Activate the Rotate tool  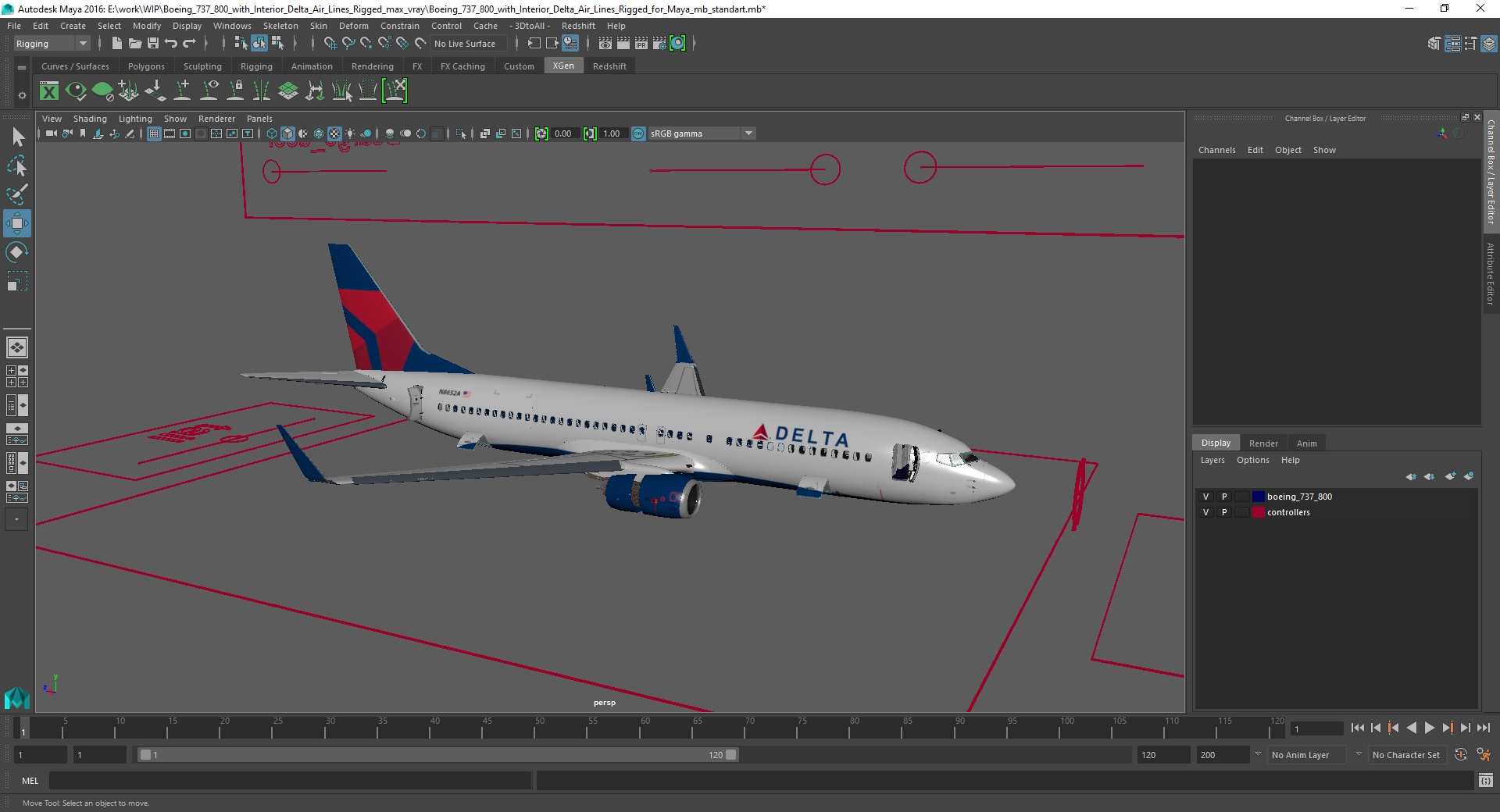[17, 252]
